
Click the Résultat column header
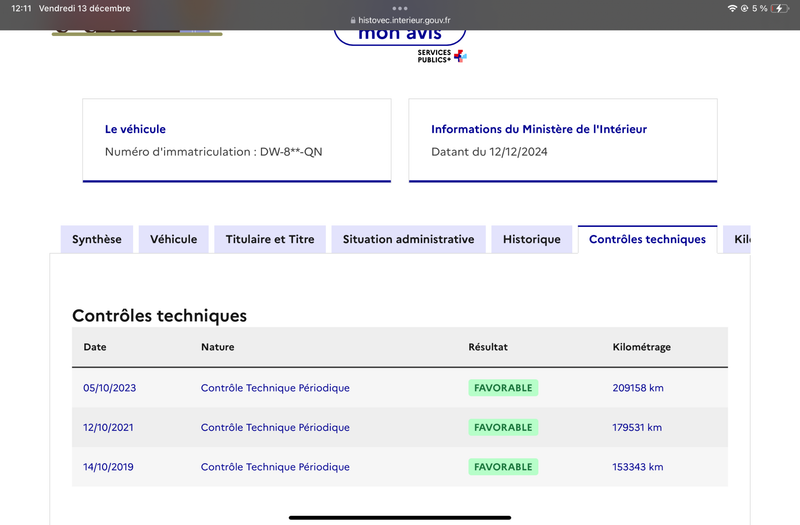coord(488,347)
